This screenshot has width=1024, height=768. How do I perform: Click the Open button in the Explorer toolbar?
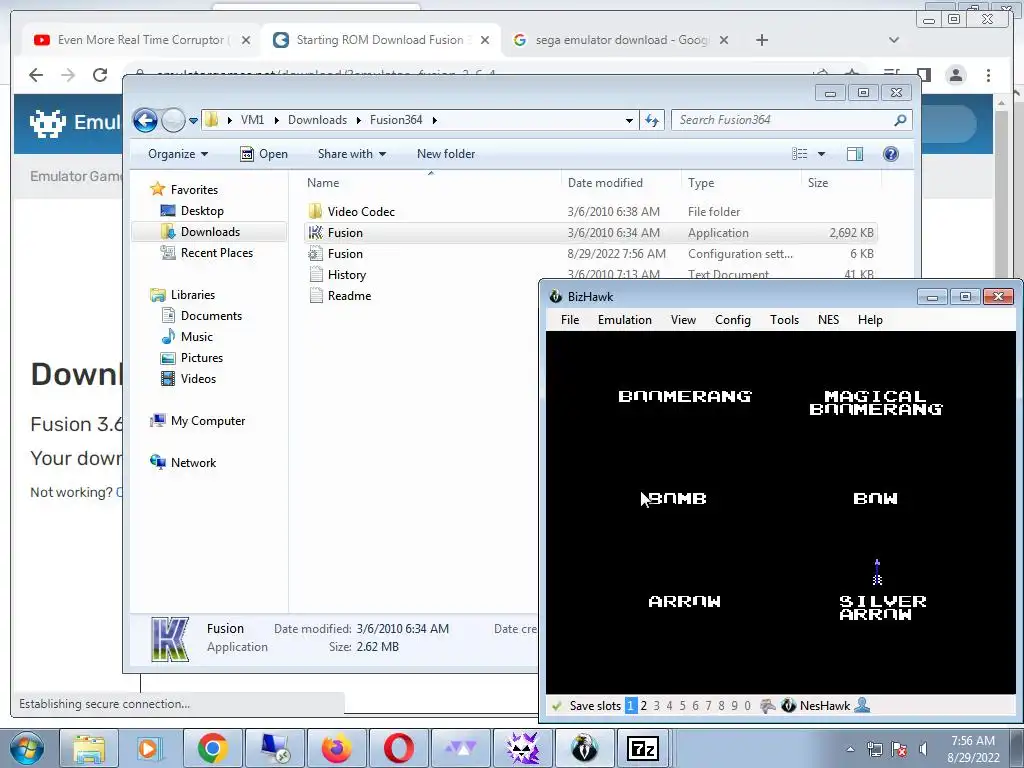click(x=264, y=154)
